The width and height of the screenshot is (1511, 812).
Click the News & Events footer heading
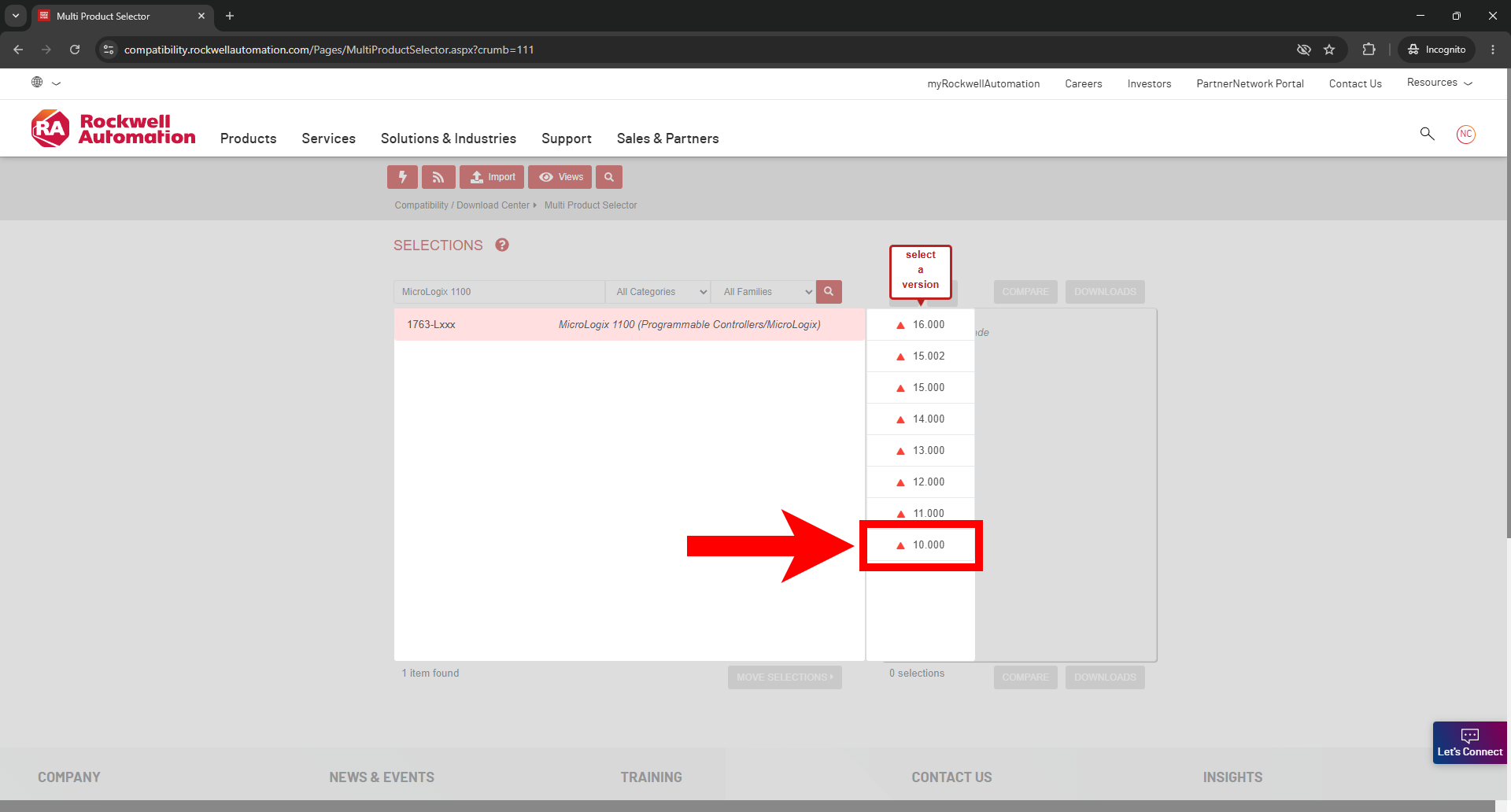(x=382, y=777)
